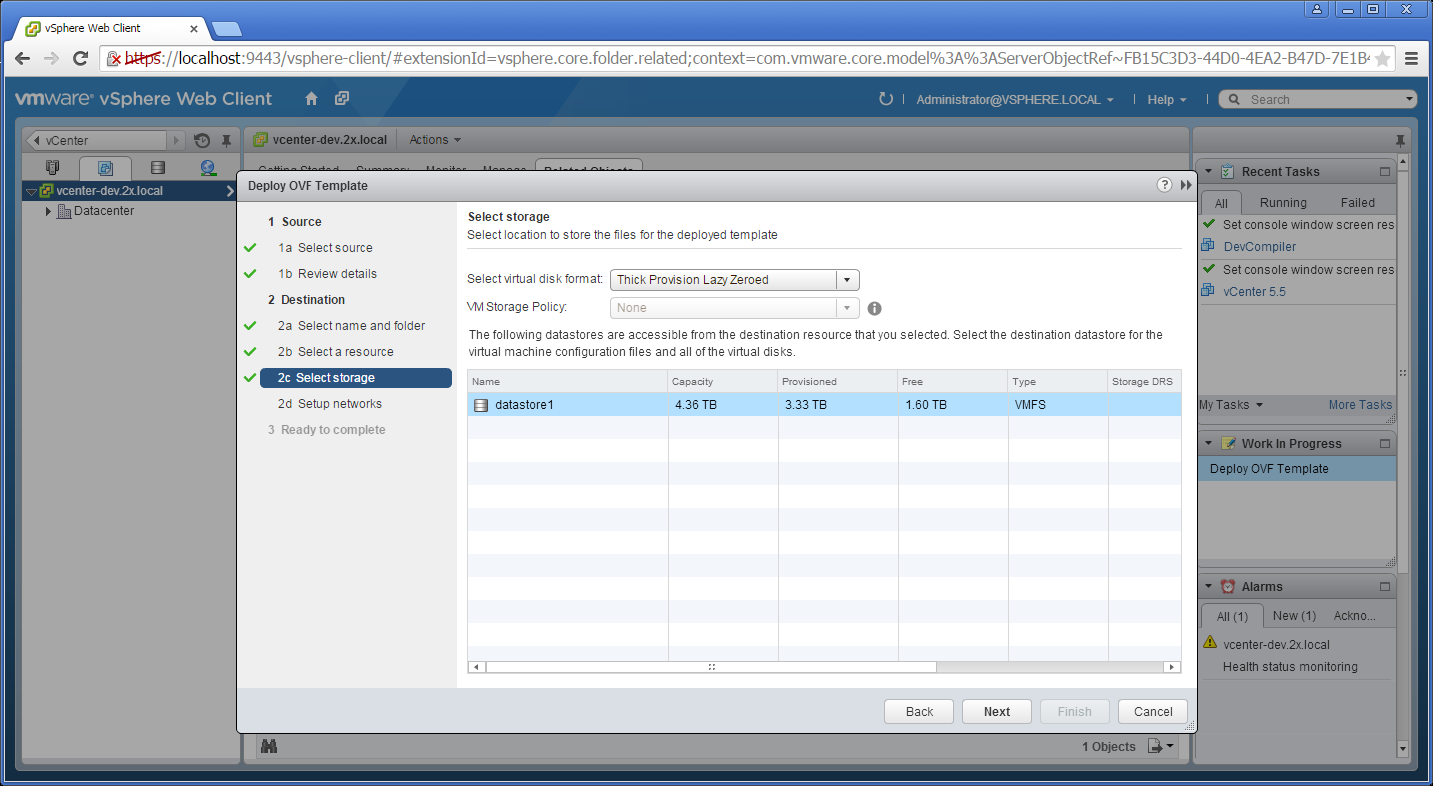
Task: Go to step 2a Select name and folder
Action: (351, 326)
